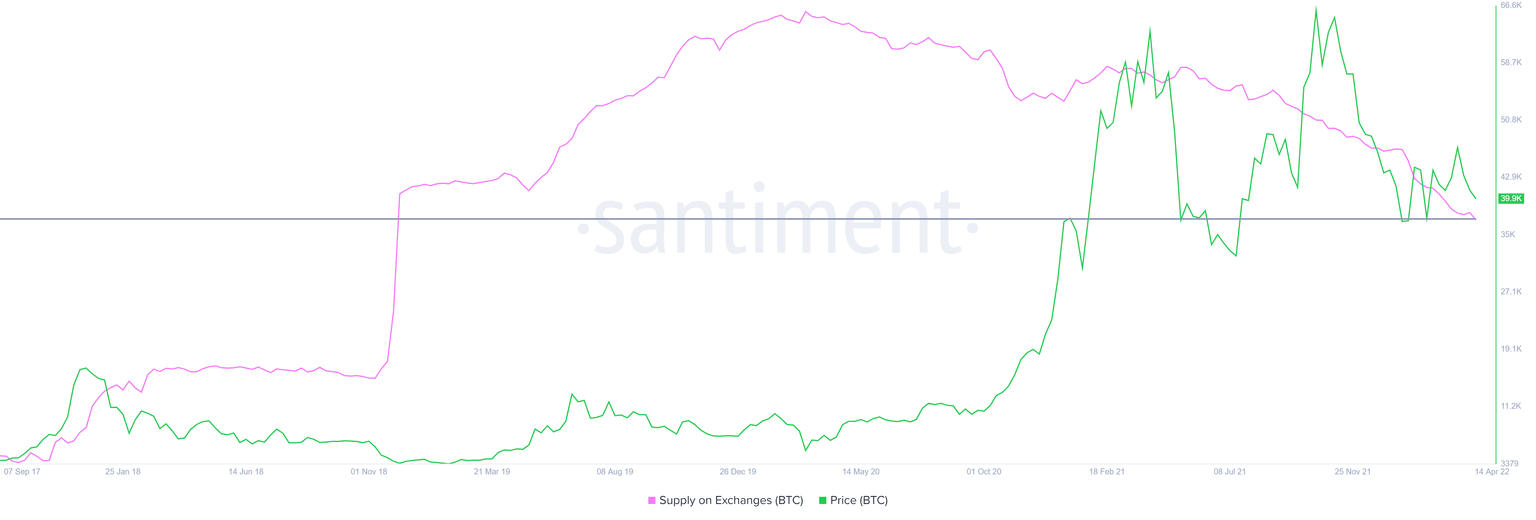Viewport: 1536px width, 520px height.
Task: Click the 50.8K price axis label
Action: point(1510,120)
